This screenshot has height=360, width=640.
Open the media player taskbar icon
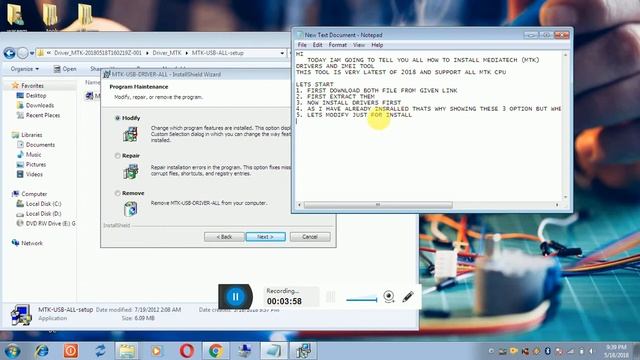coord(157,351)
